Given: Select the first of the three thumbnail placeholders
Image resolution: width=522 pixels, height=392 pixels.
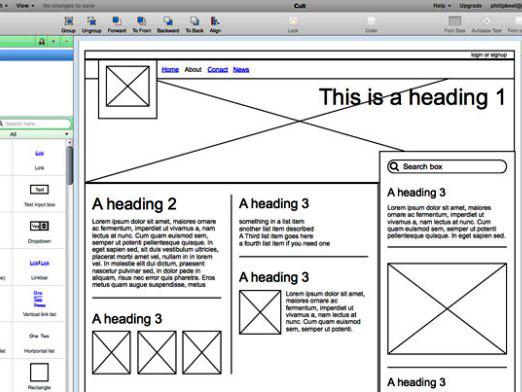Looking at the screenshot, I should pos(111,352).
